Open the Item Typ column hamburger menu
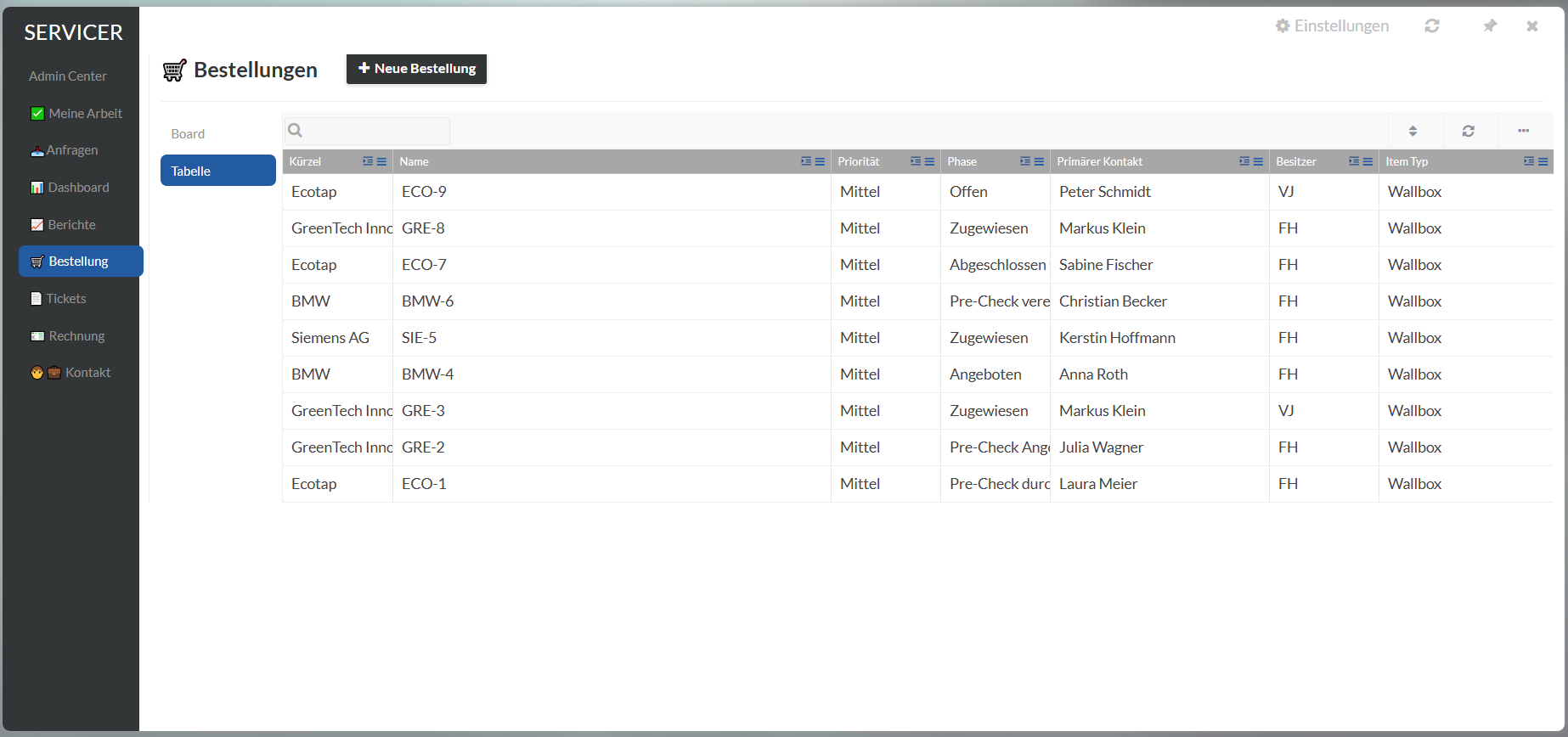The image size is (1568, 737). coord(1543,161)
